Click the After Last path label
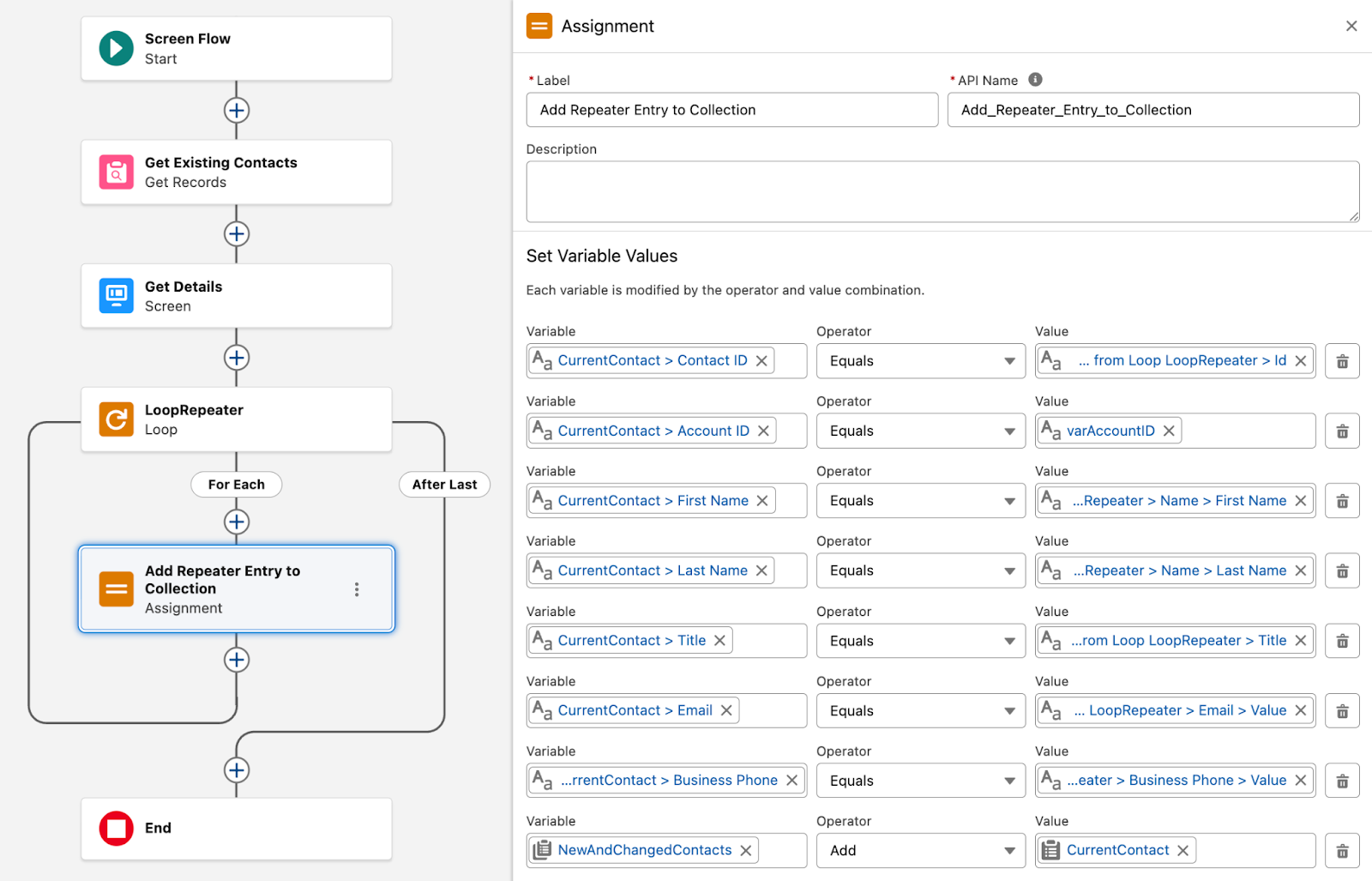 [444, 485]
